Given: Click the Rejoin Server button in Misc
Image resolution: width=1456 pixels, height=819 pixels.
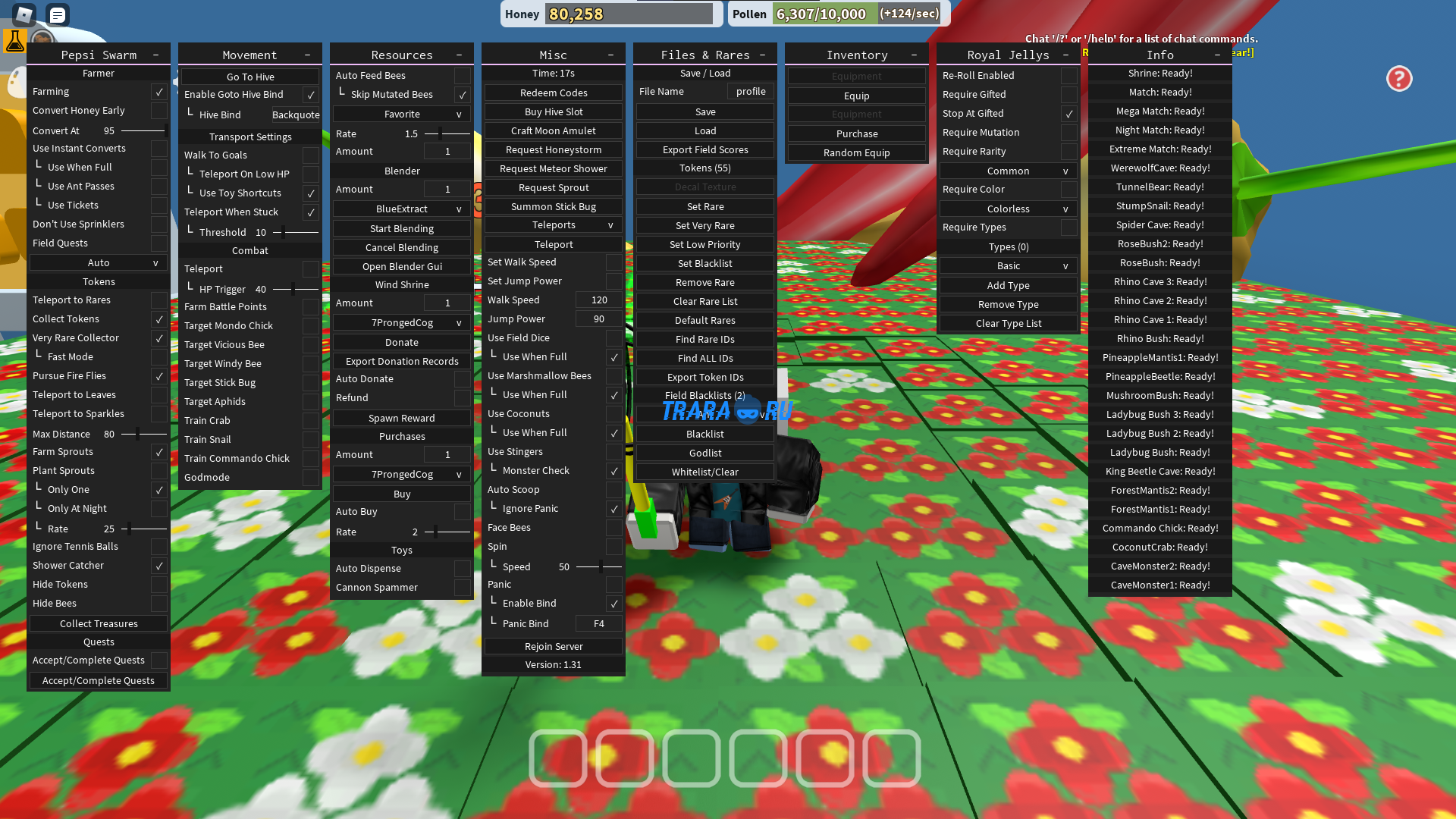Looking at the screenshot, I should pos(554,645).
